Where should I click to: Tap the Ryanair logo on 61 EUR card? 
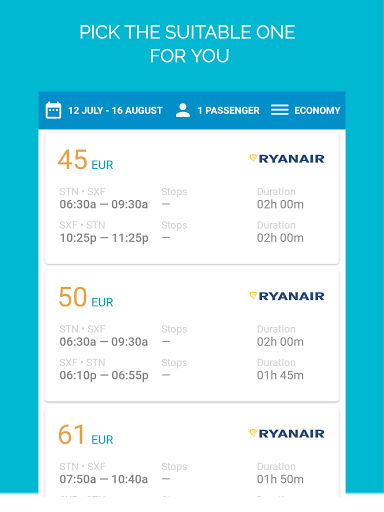click(x=287, y=433)
